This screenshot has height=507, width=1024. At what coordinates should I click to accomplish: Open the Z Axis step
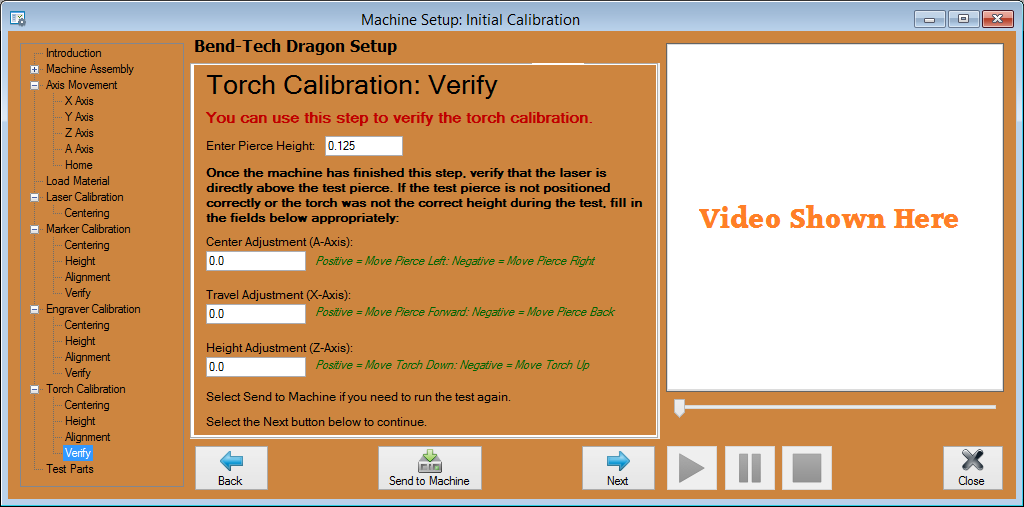click(79, 133)
